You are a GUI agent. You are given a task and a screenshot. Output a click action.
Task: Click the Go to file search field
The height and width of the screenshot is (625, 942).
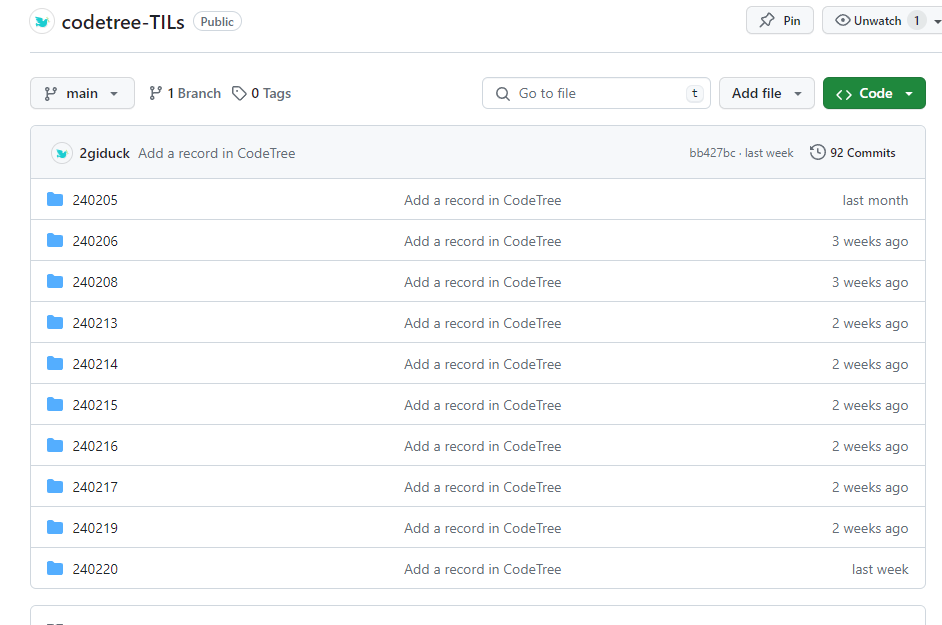point(596,93)
